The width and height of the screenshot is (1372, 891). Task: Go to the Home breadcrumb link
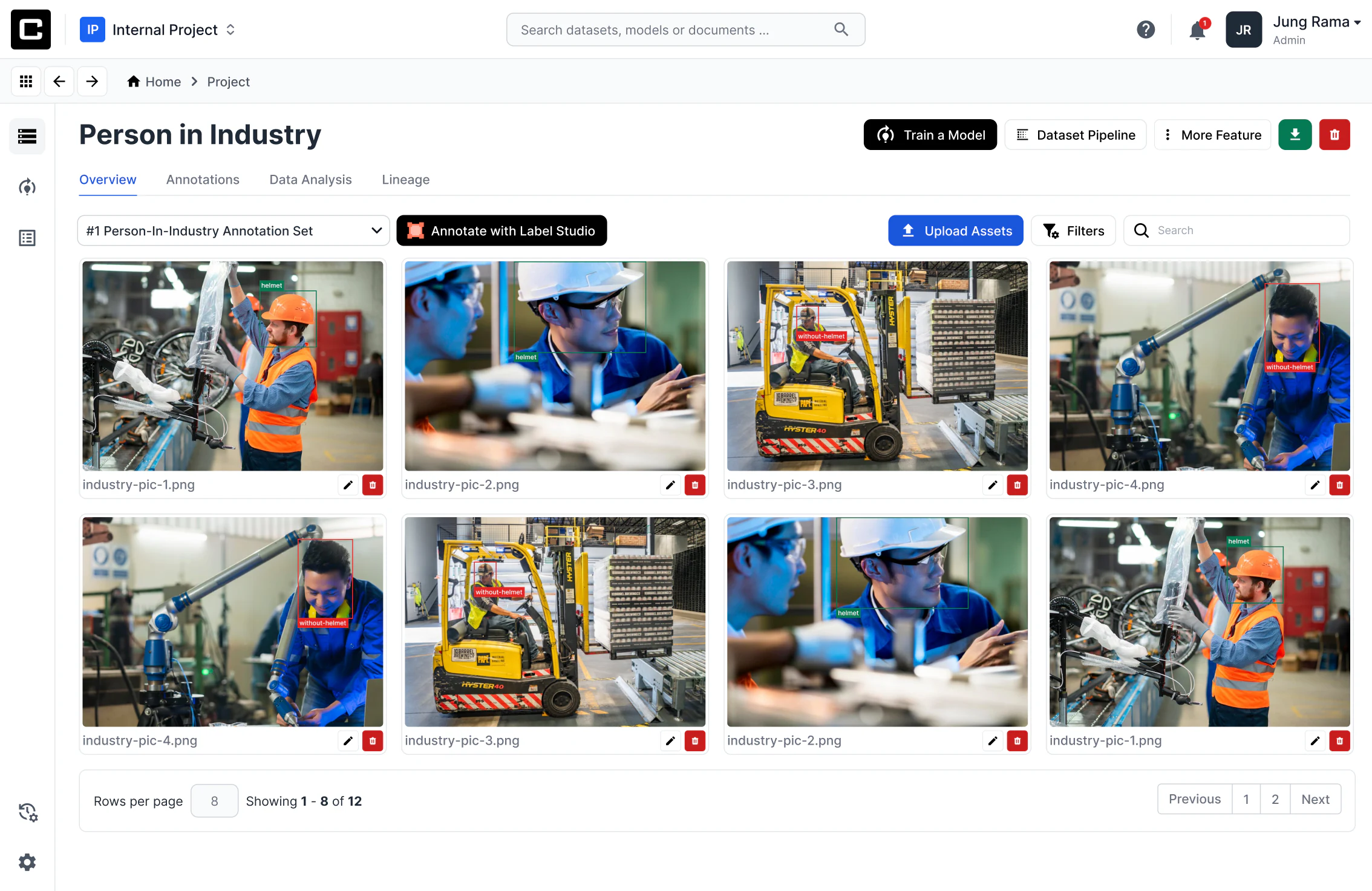(154, 82)
